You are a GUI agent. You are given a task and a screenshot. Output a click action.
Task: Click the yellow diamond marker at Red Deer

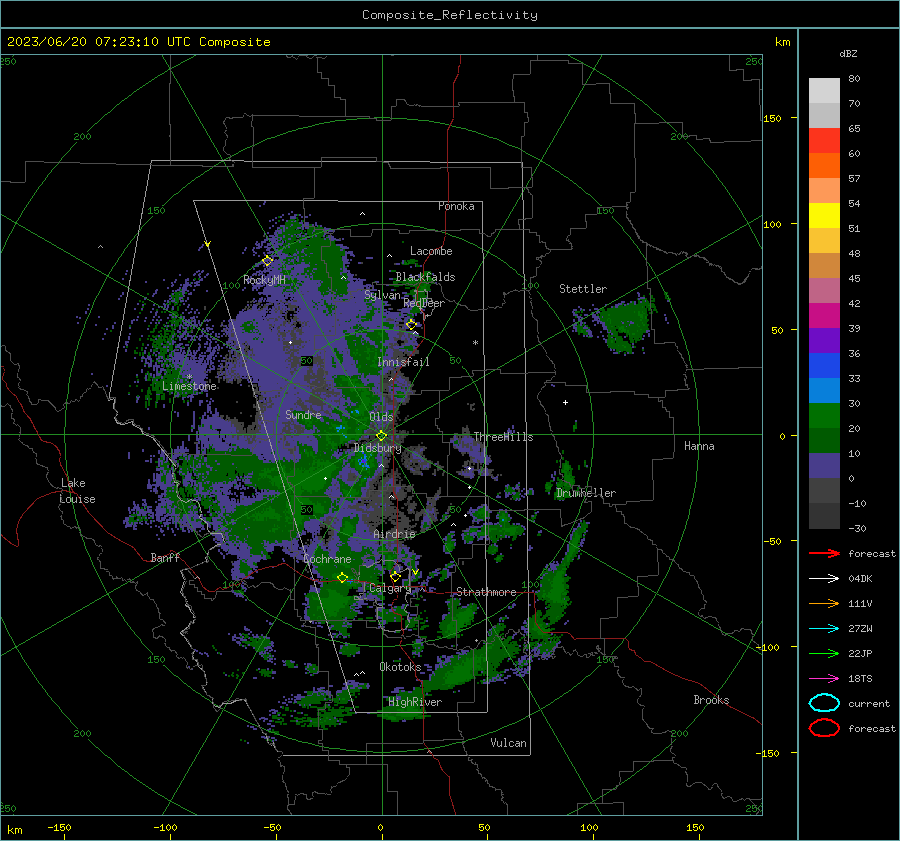[x=411, y=325]
